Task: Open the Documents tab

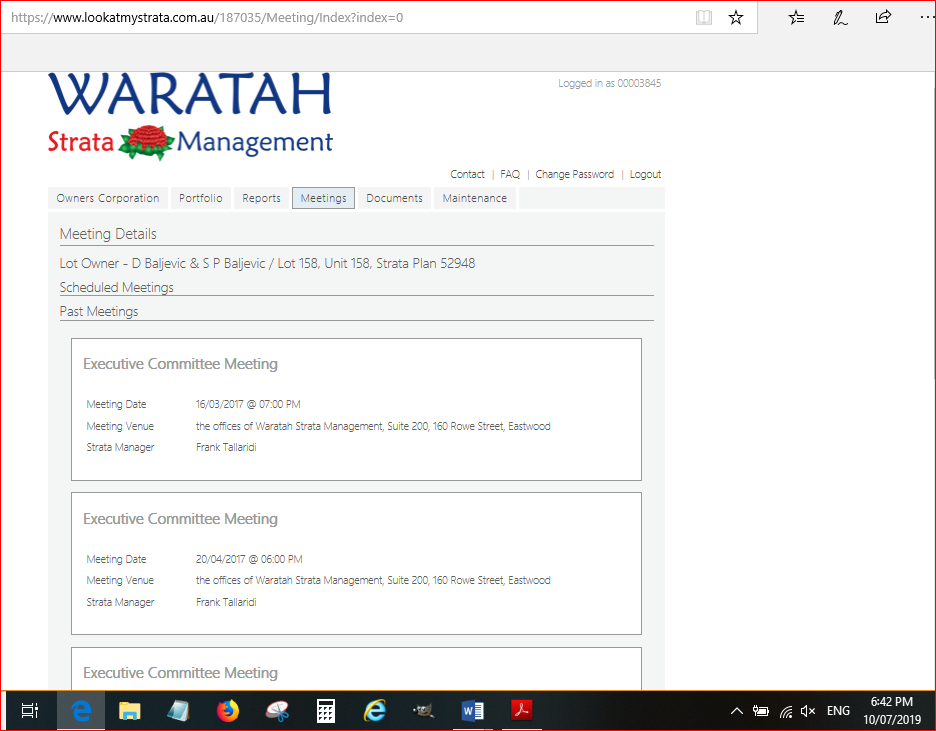Action: tap(395, 198)
